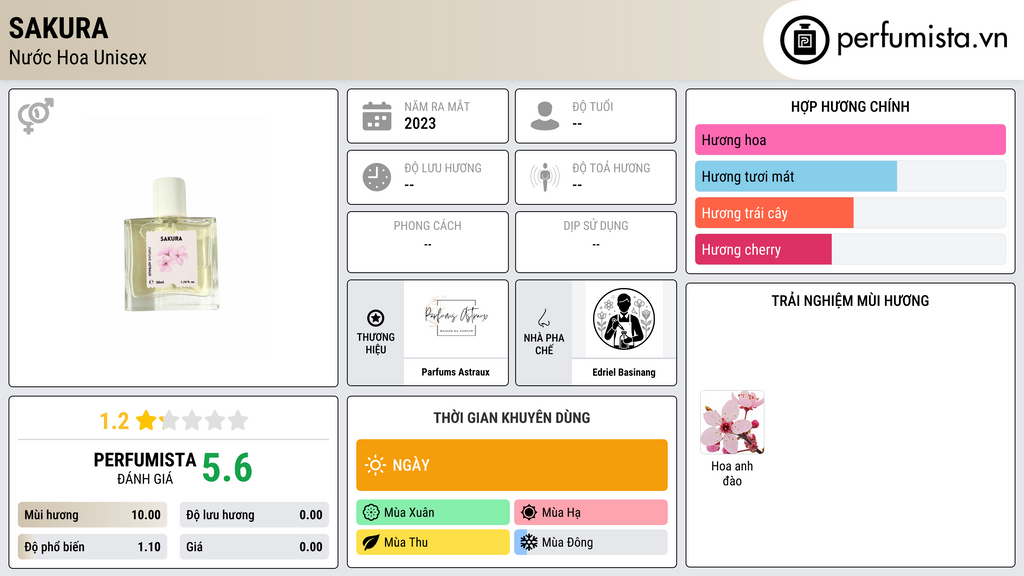1024x576 pixels.
Task: Click the Mùa Hạ season bar
Action: [x=591, y=513]
